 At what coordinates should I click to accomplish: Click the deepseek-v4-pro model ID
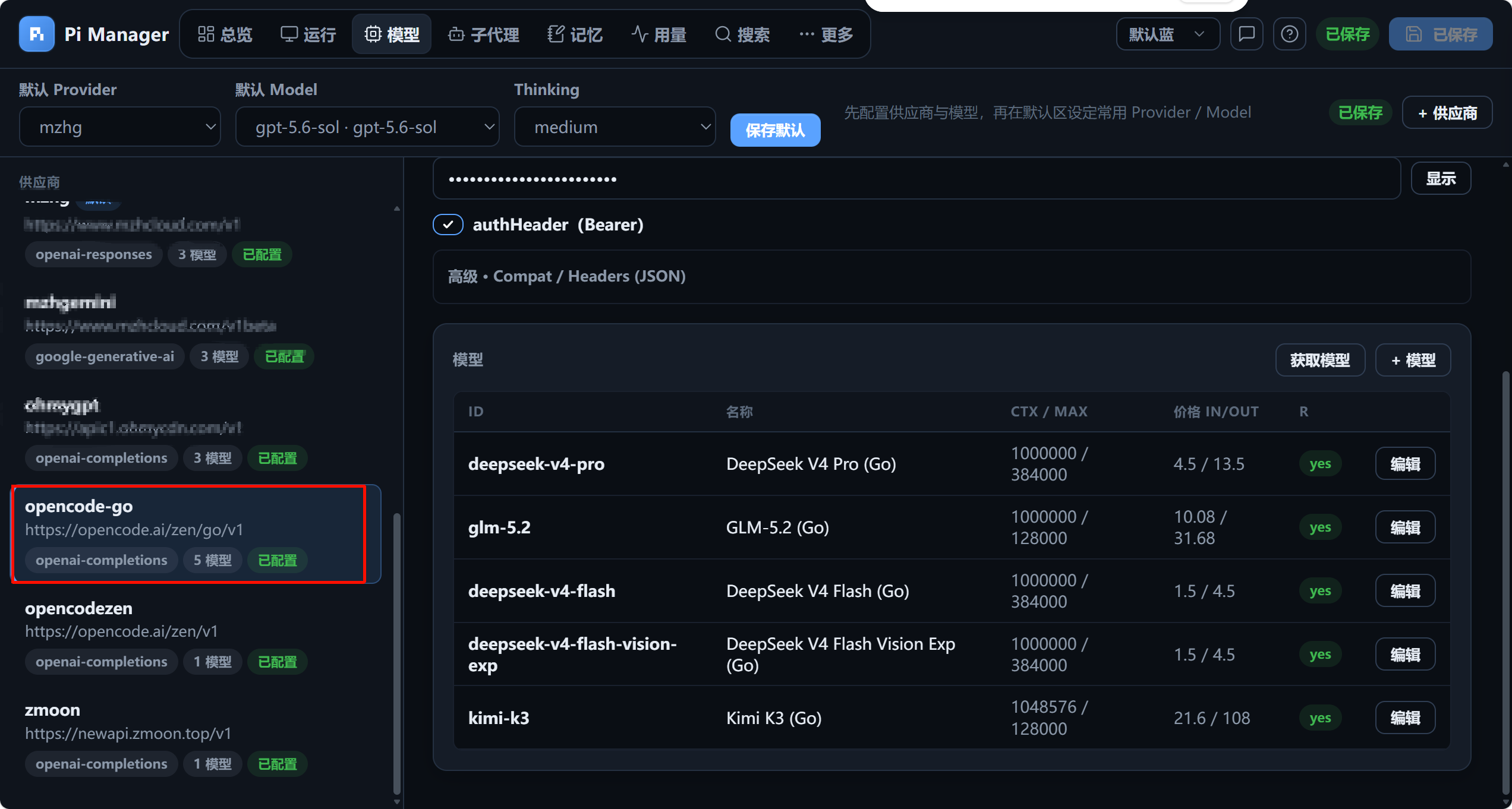[x=536, y=464]
